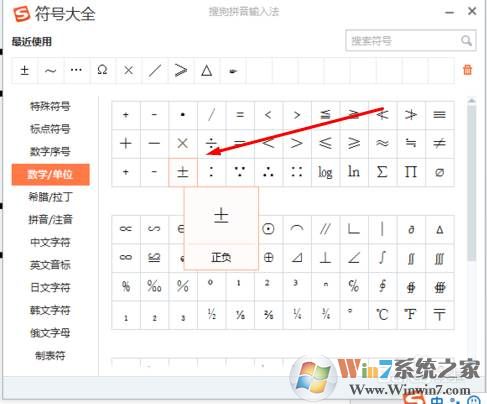Viewport: 487px width, 404px height.
Task: Click the symbol list vertical scrollbar
Action: (471, 182)
